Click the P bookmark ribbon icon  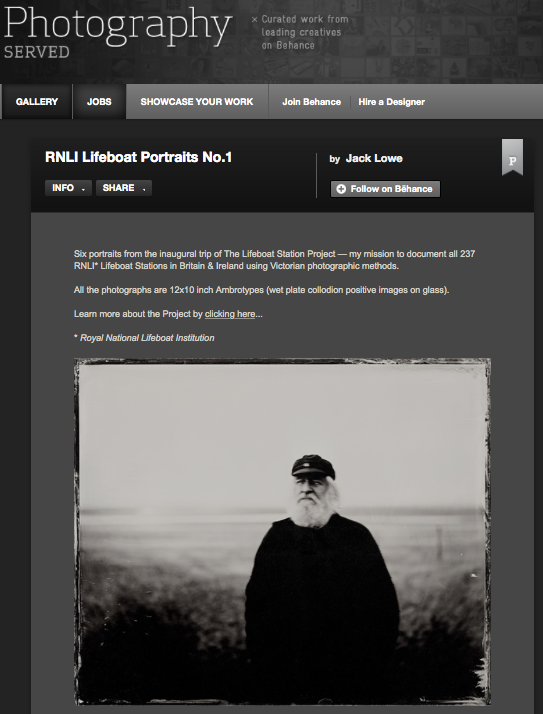pyautogui.click(x=512, y=158)
